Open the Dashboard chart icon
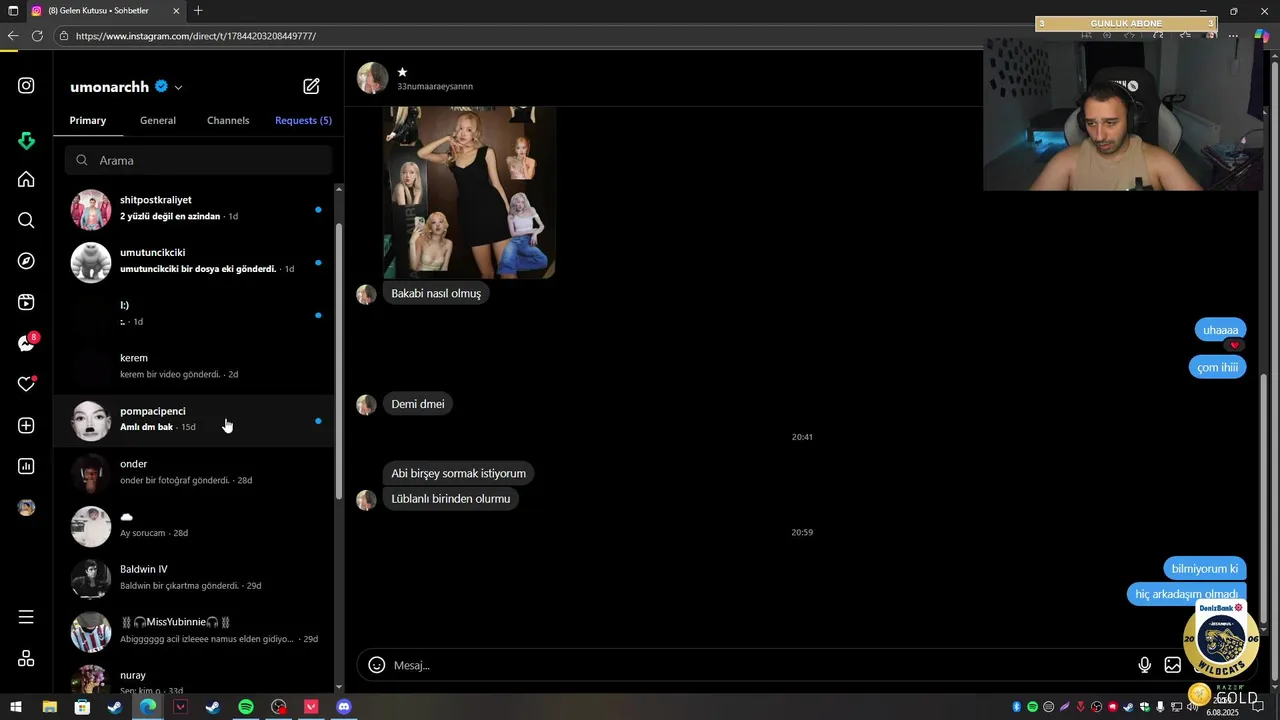1280x720 pixels. [26, 466]
